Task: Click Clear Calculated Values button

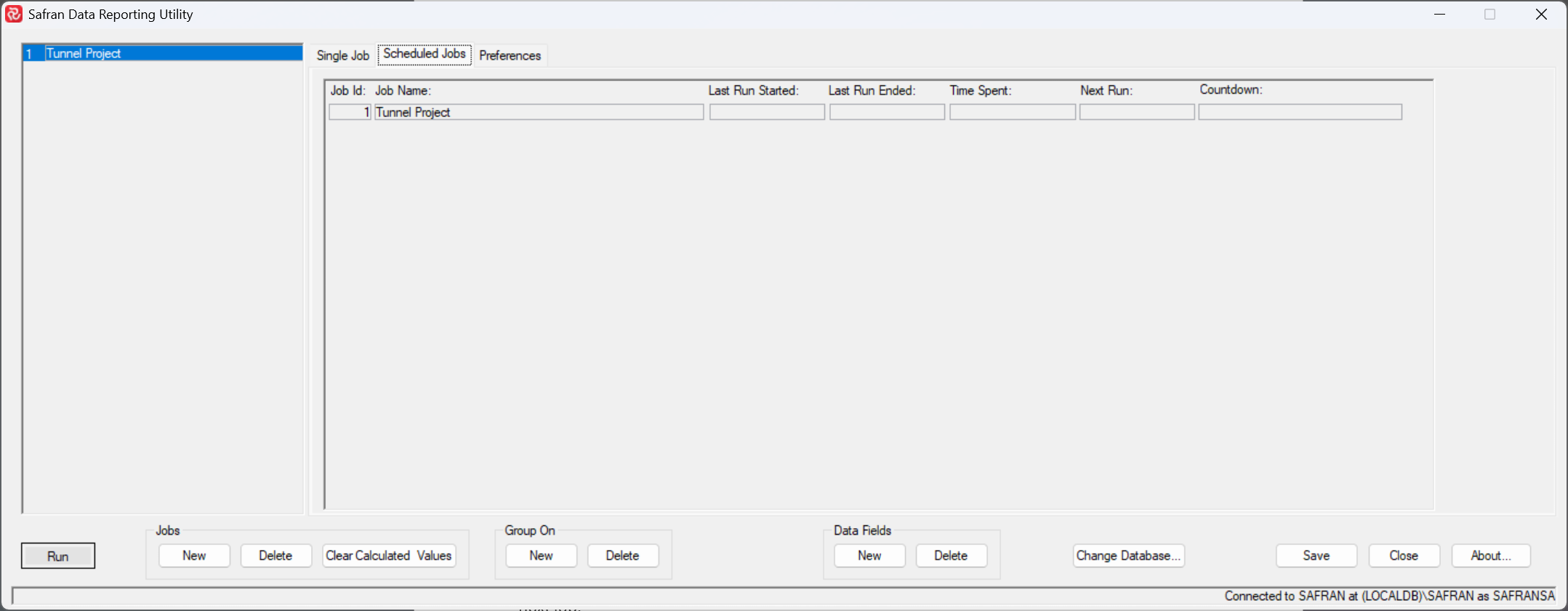Action: pos(389,555)
